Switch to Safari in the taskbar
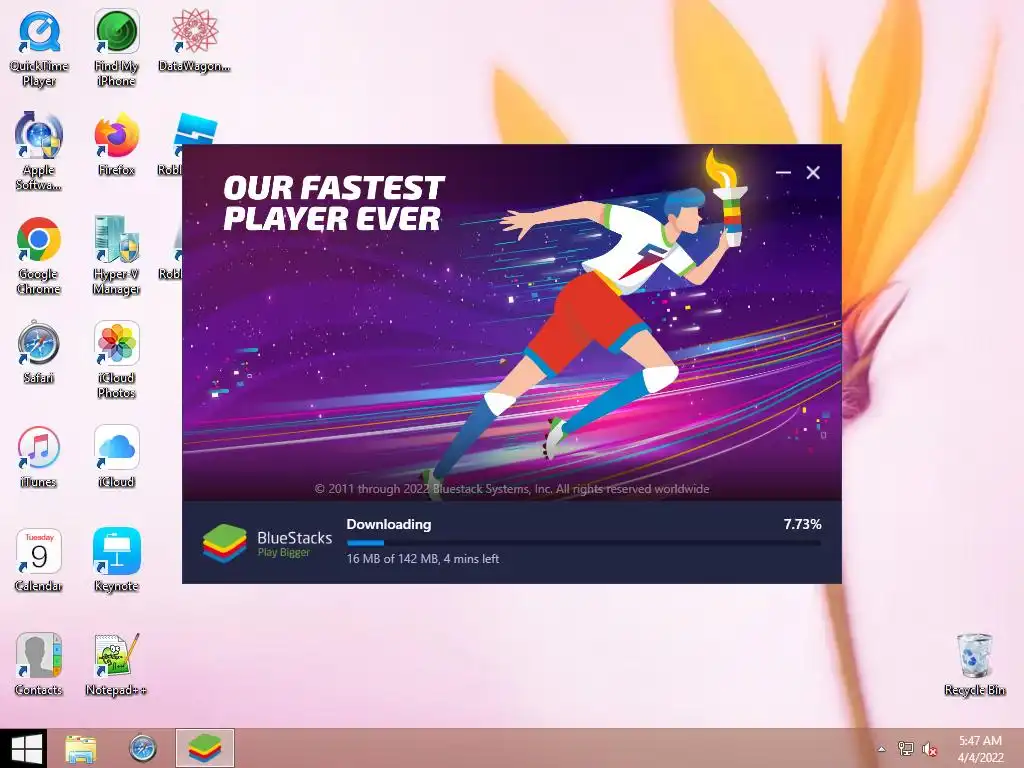 [142, 748]
